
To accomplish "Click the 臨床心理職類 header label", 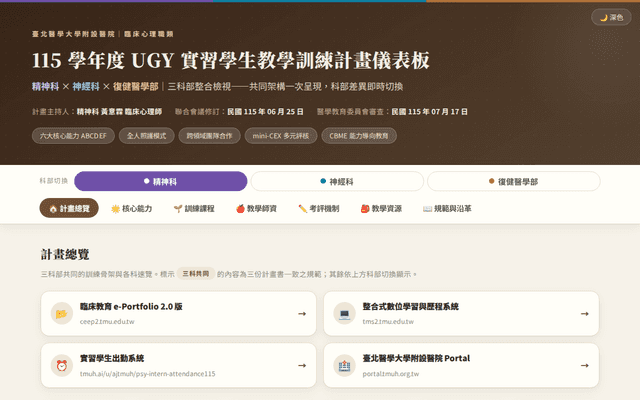I will pos(149,34).
